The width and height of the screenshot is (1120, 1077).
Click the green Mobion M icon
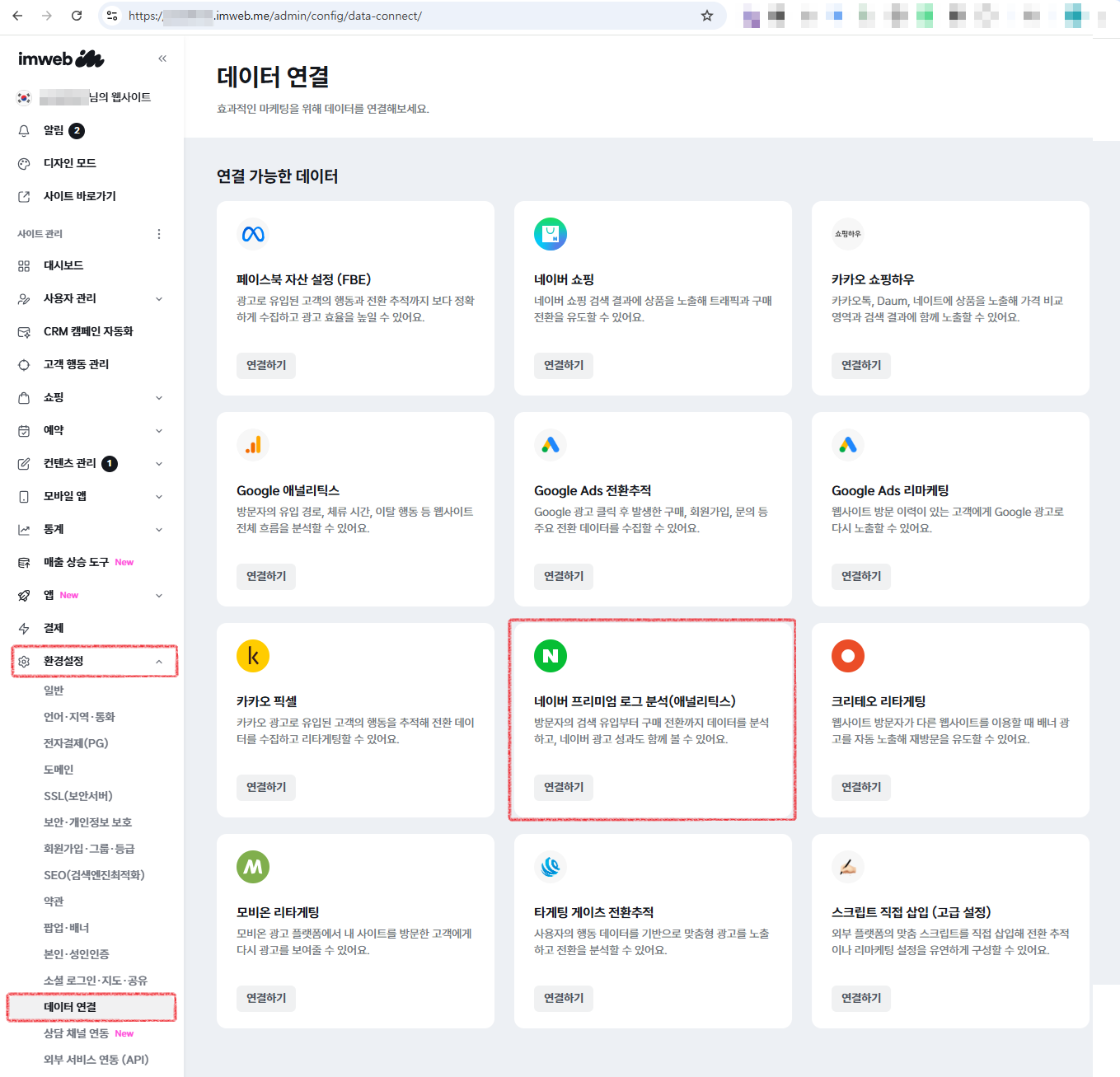[253, 867]
